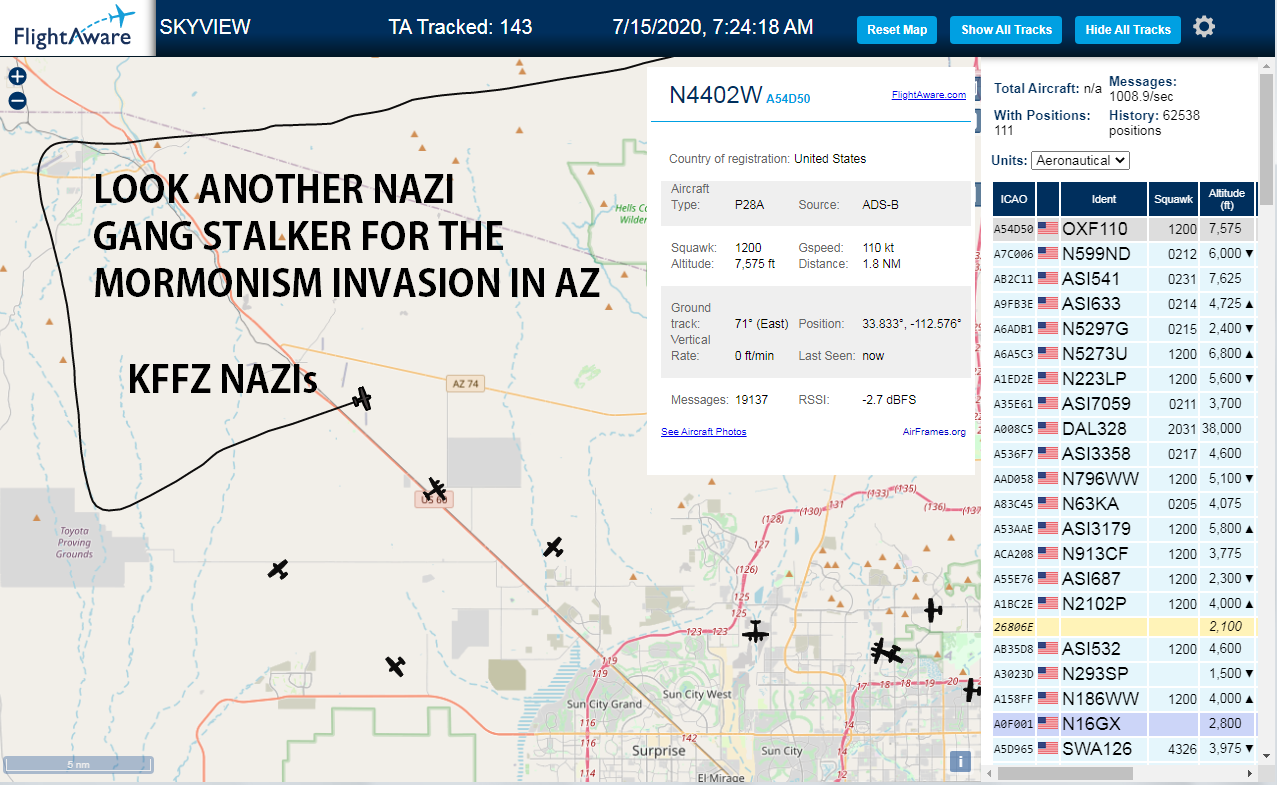Click US flag in N599ND row
The width and height of the screenshot is (1277, 785).
pyautogui.click(x=1048, y=253)
